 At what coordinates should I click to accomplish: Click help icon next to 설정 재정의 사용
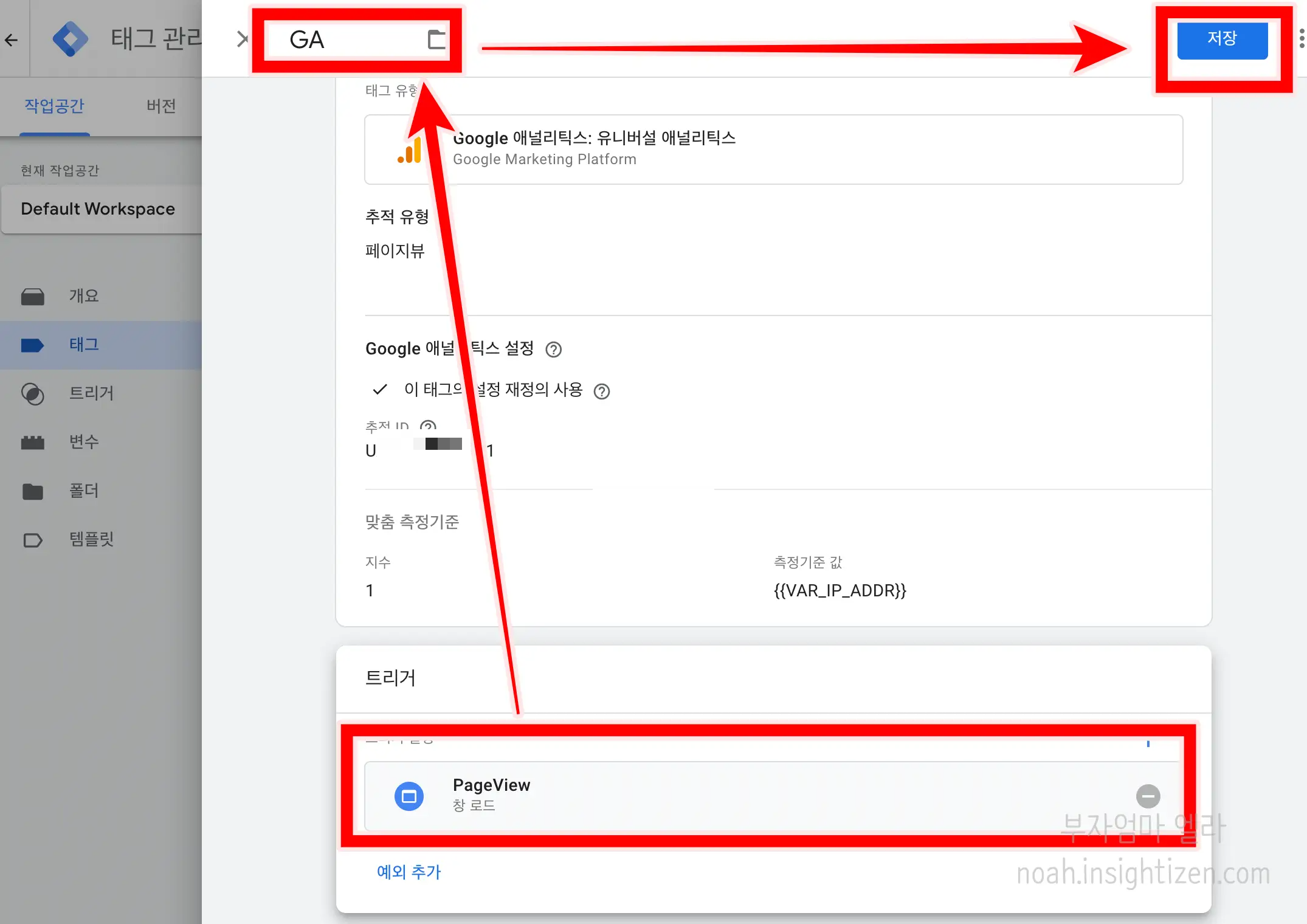tap(601, 391)
